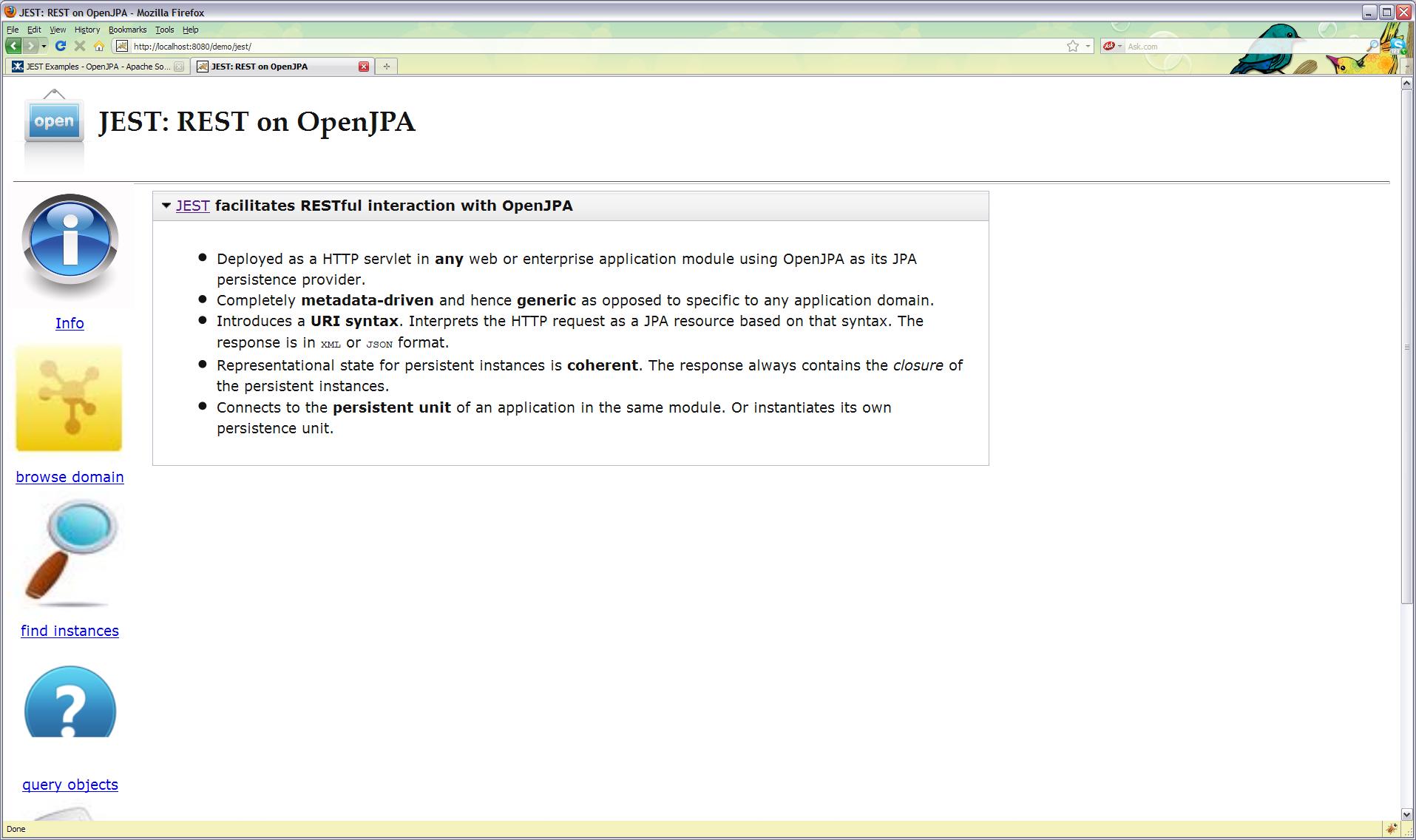Click the yellow browse domain network icon
The width and height of the screenshot is (1416, 840).
[69, 398]
